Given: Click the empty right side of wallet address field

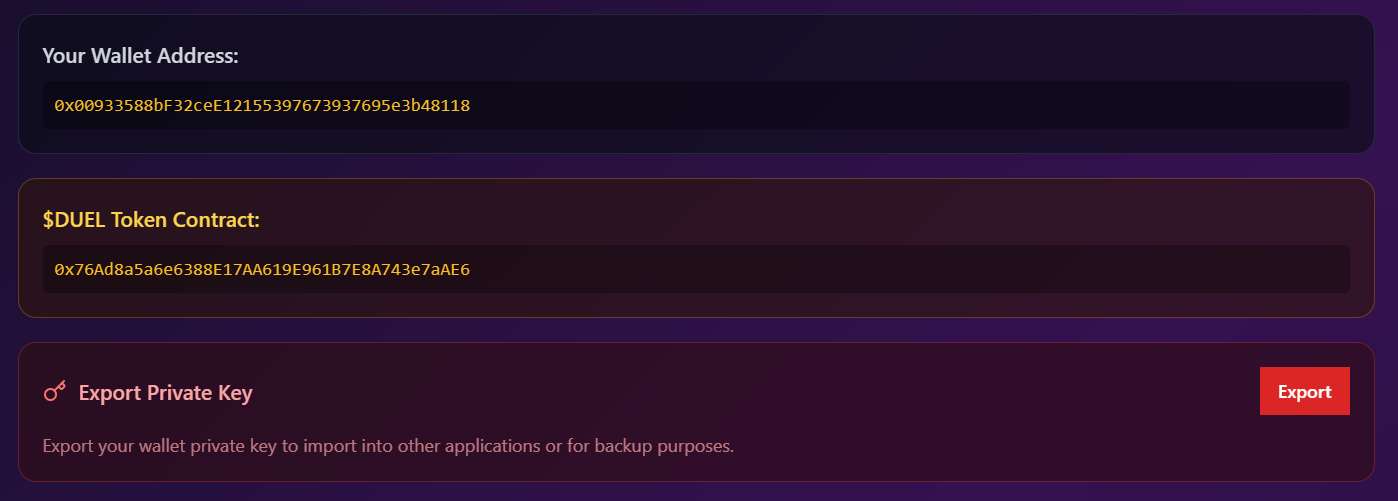Looking at the screenshot, I should point(900,105).
